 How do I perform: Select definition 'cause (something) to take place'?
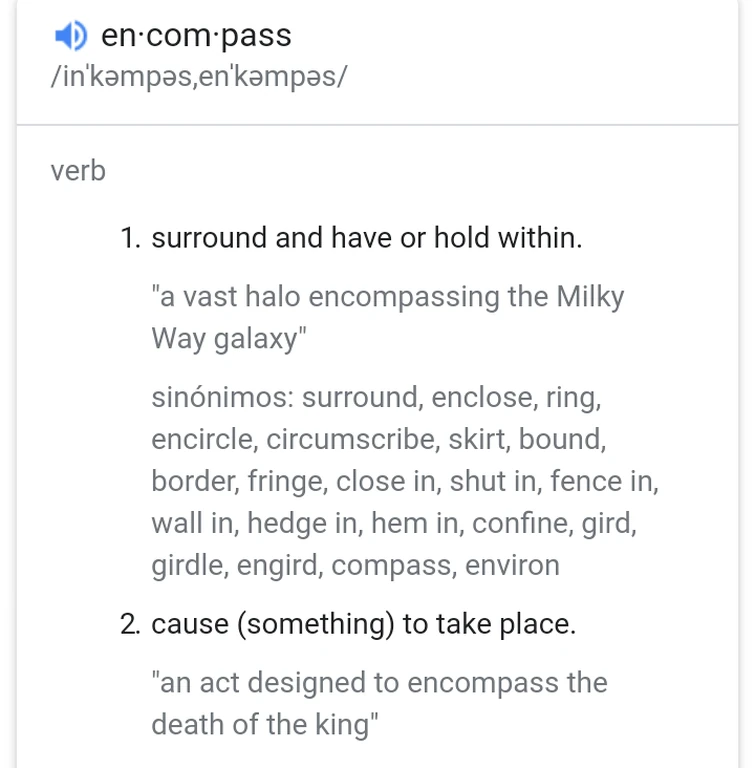click(x=363, y=625)
